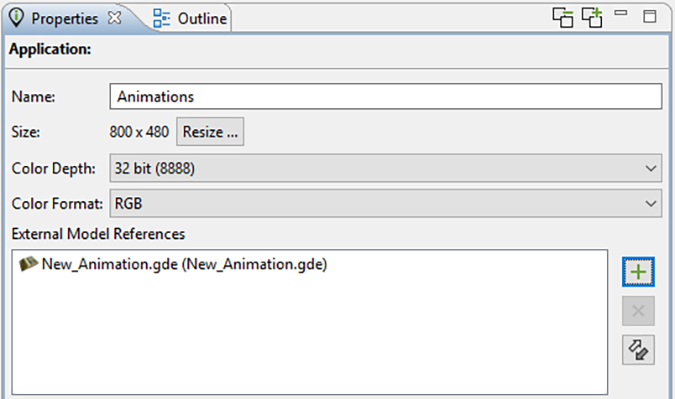
Task: Click the empty area of the references list
Action: tap(310, 336)
